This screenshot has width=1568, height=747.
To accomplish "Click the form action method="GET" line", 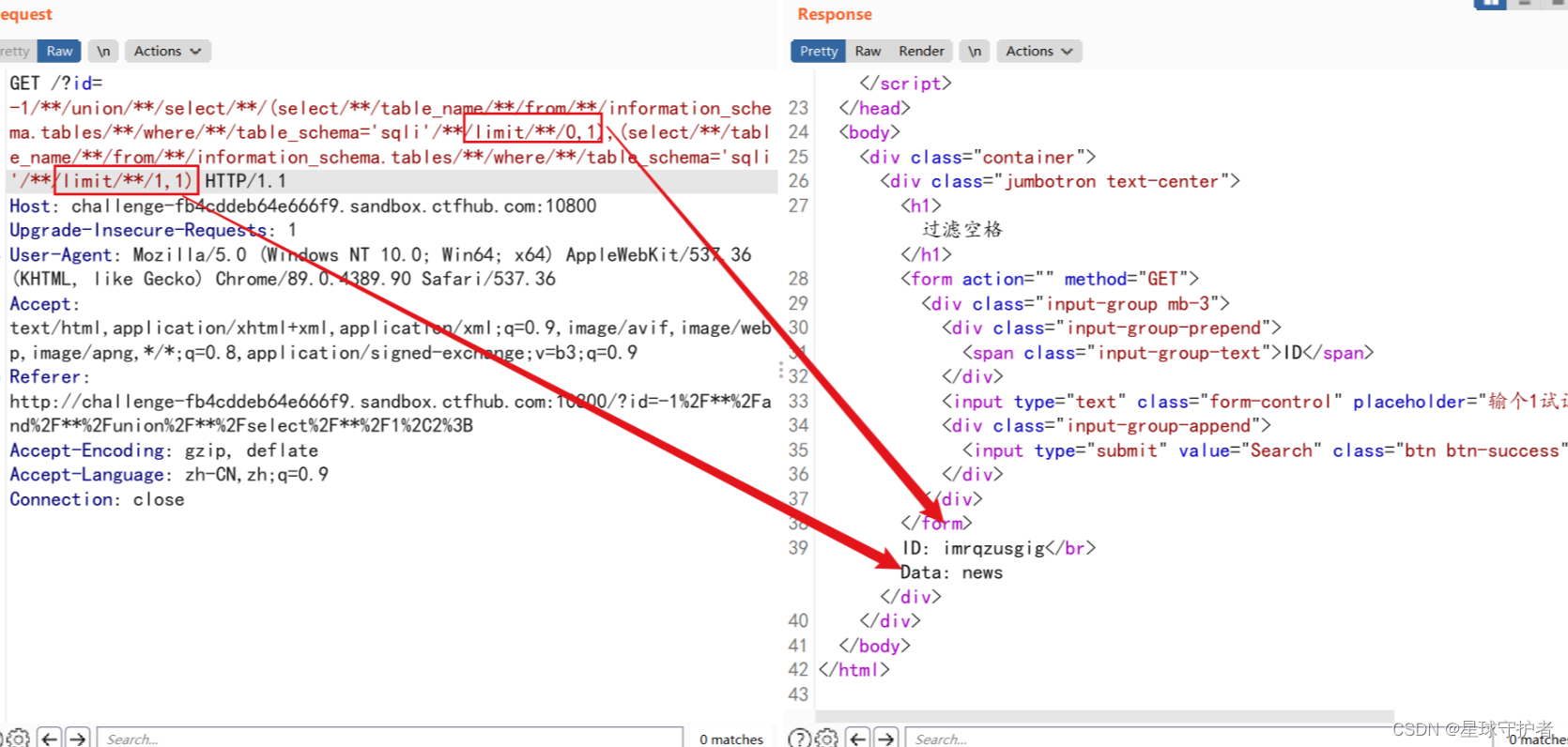I will tap(1050, 279).
